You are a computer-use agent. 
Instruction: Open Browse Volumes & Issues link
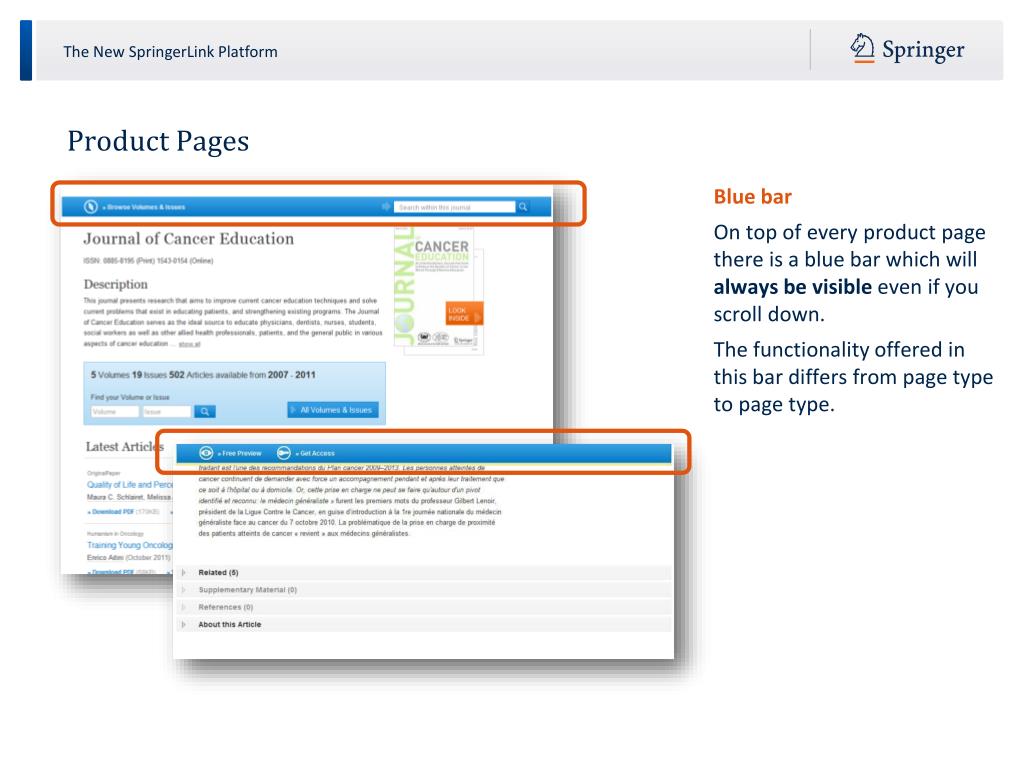(x=144, y=207)
